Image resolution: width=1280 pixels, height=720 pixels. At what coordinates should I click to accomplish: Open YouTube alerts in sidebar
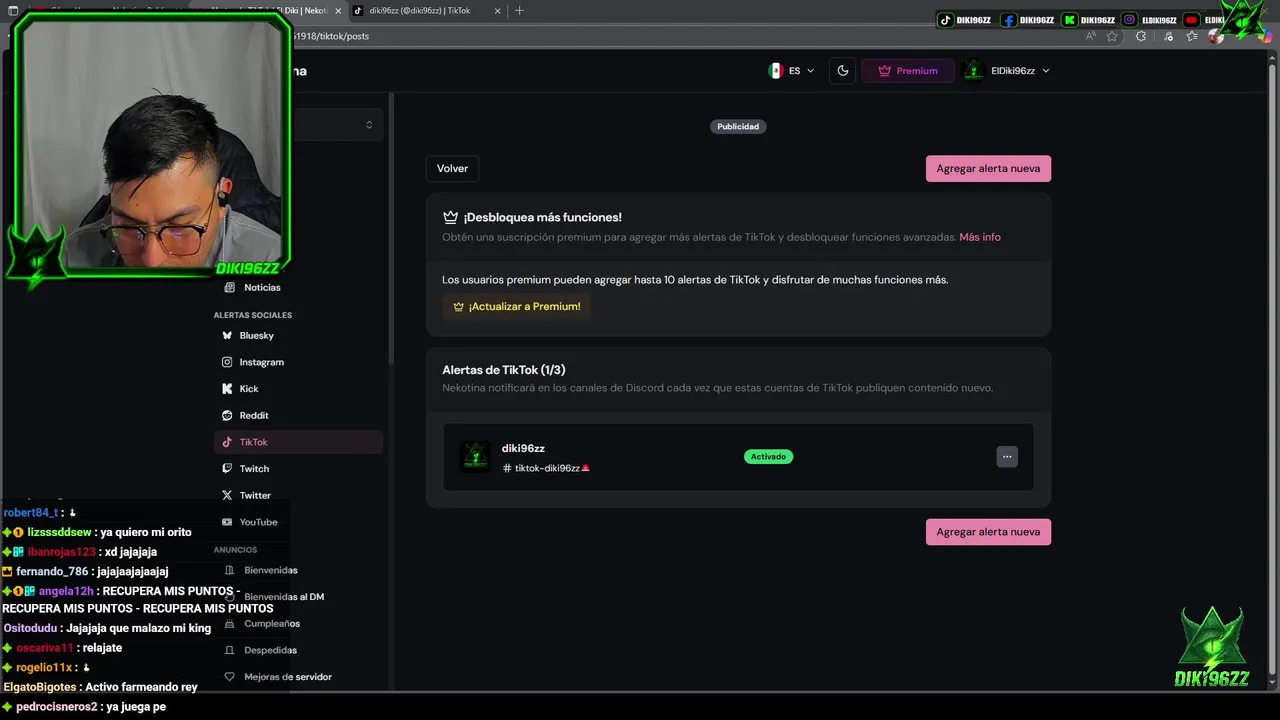(x=298, y=522)
